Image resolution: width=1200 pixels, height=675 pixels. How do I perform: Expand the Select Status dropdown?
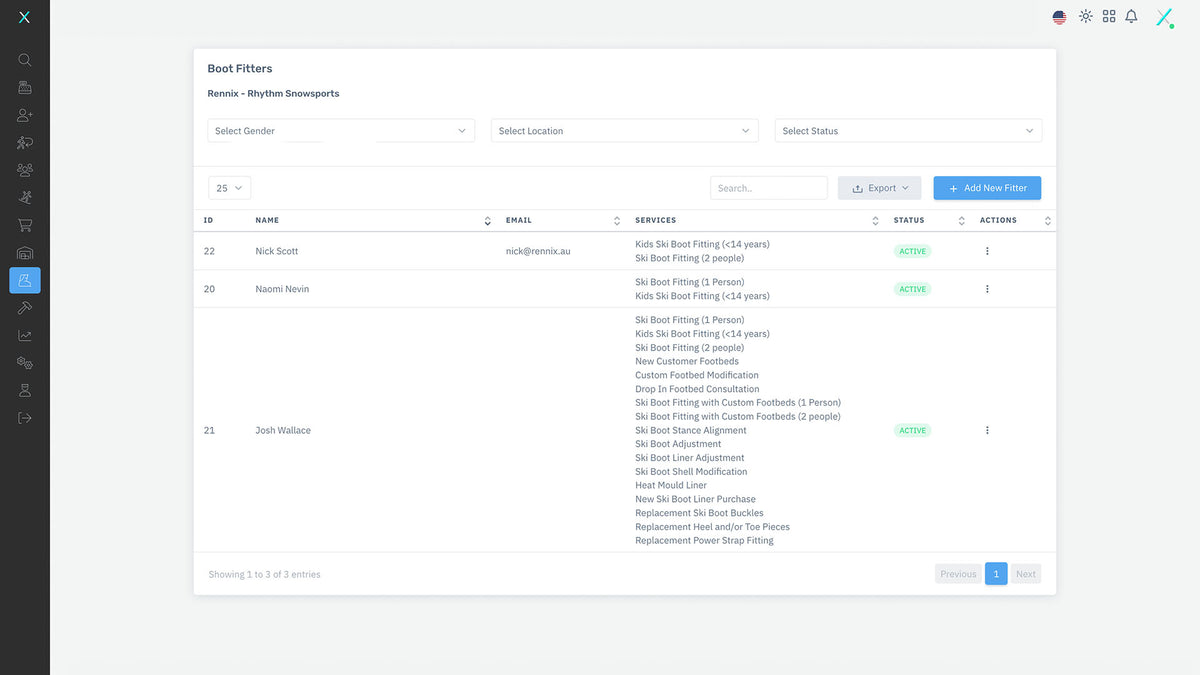pyautogui.click(x=908, y=131)
